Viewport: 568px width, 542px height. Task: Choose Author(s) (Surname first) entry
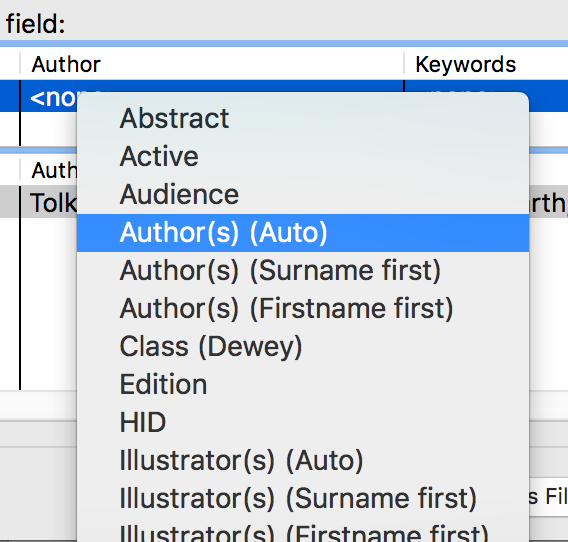click(303, 271)
